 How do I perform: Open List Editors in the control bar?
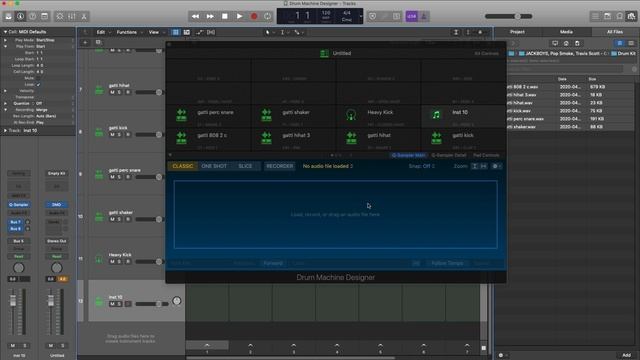click(x=596, y=16)
